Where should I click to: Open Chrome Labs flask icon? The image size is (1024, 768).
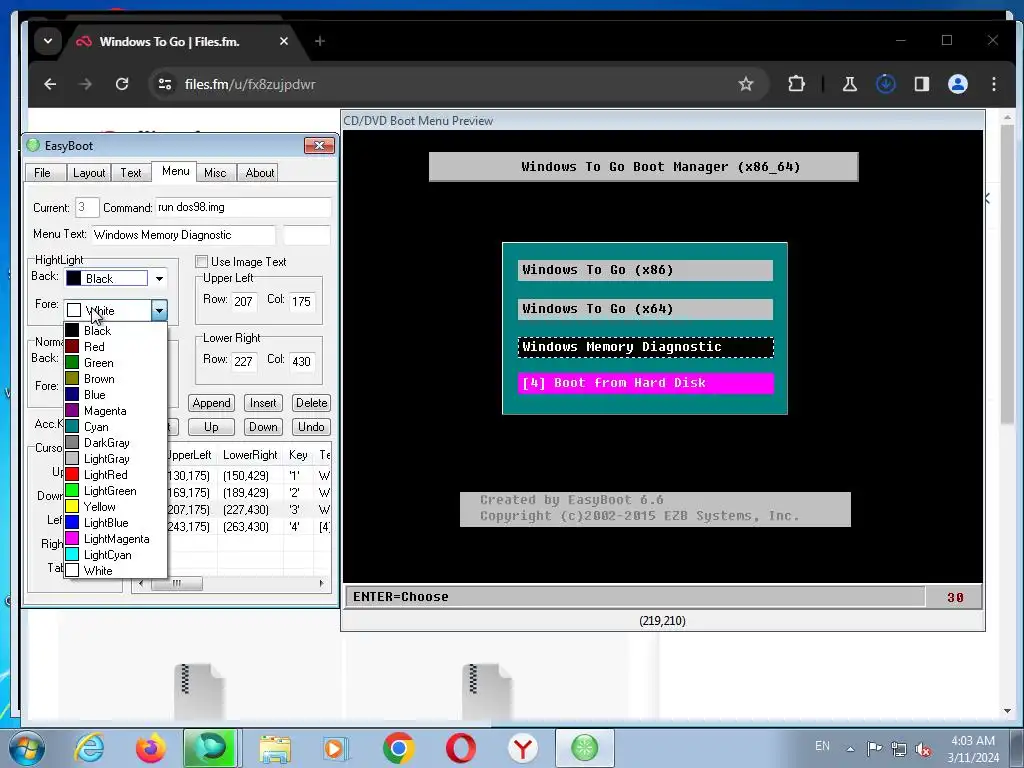[x=850, y=84]
